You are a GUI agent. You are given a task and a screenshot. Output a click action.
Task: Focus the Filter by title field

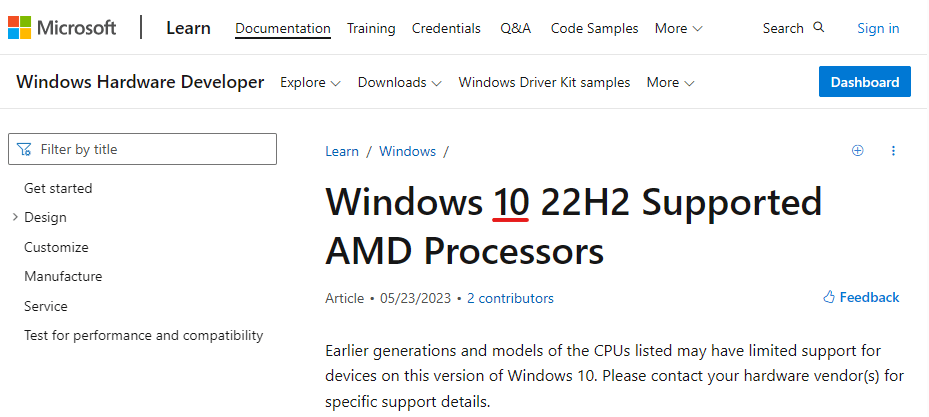[x=150, y=150]
